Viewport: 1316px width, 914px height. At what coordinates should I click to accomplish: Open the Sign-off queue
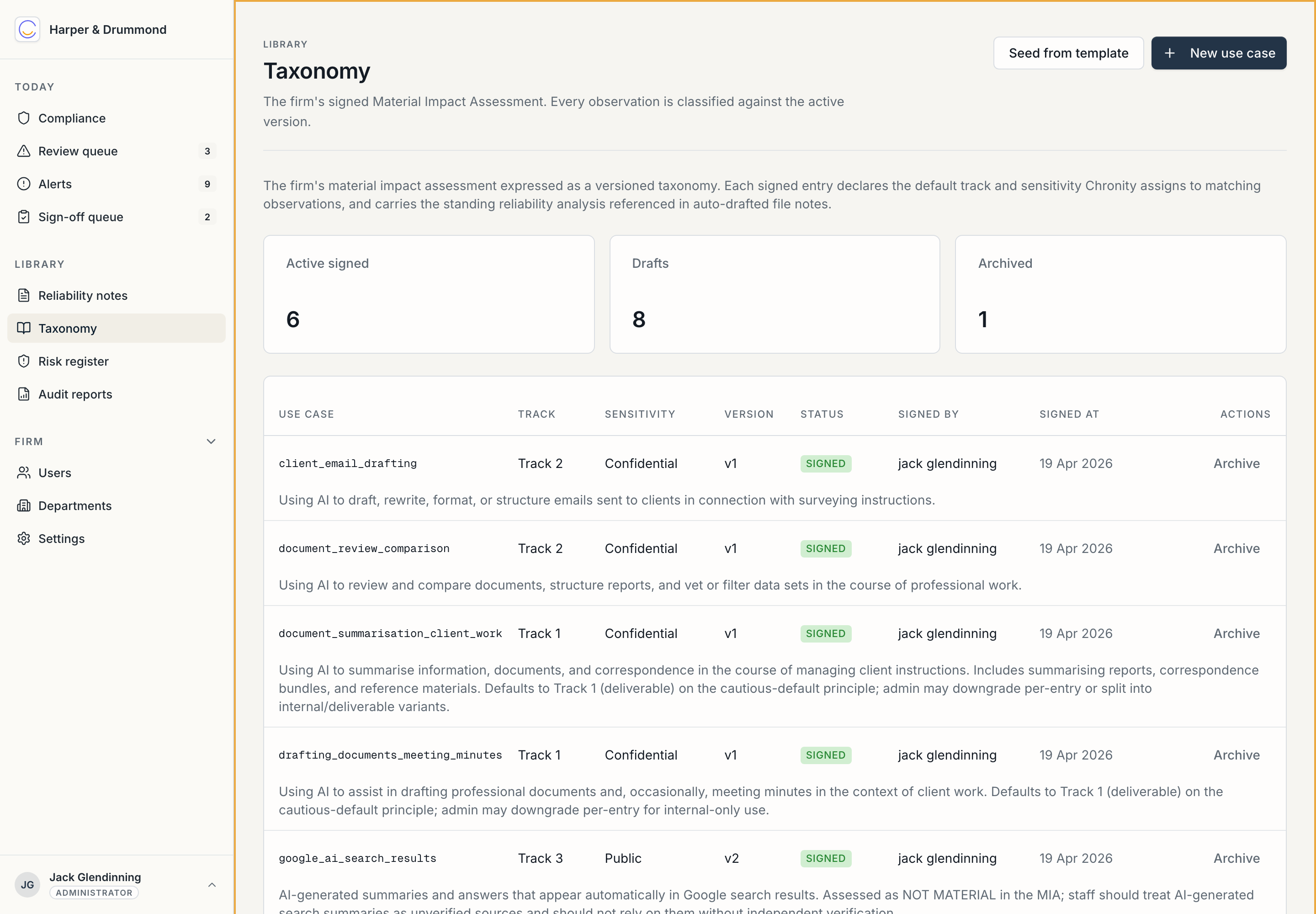[x=116, y=217]
